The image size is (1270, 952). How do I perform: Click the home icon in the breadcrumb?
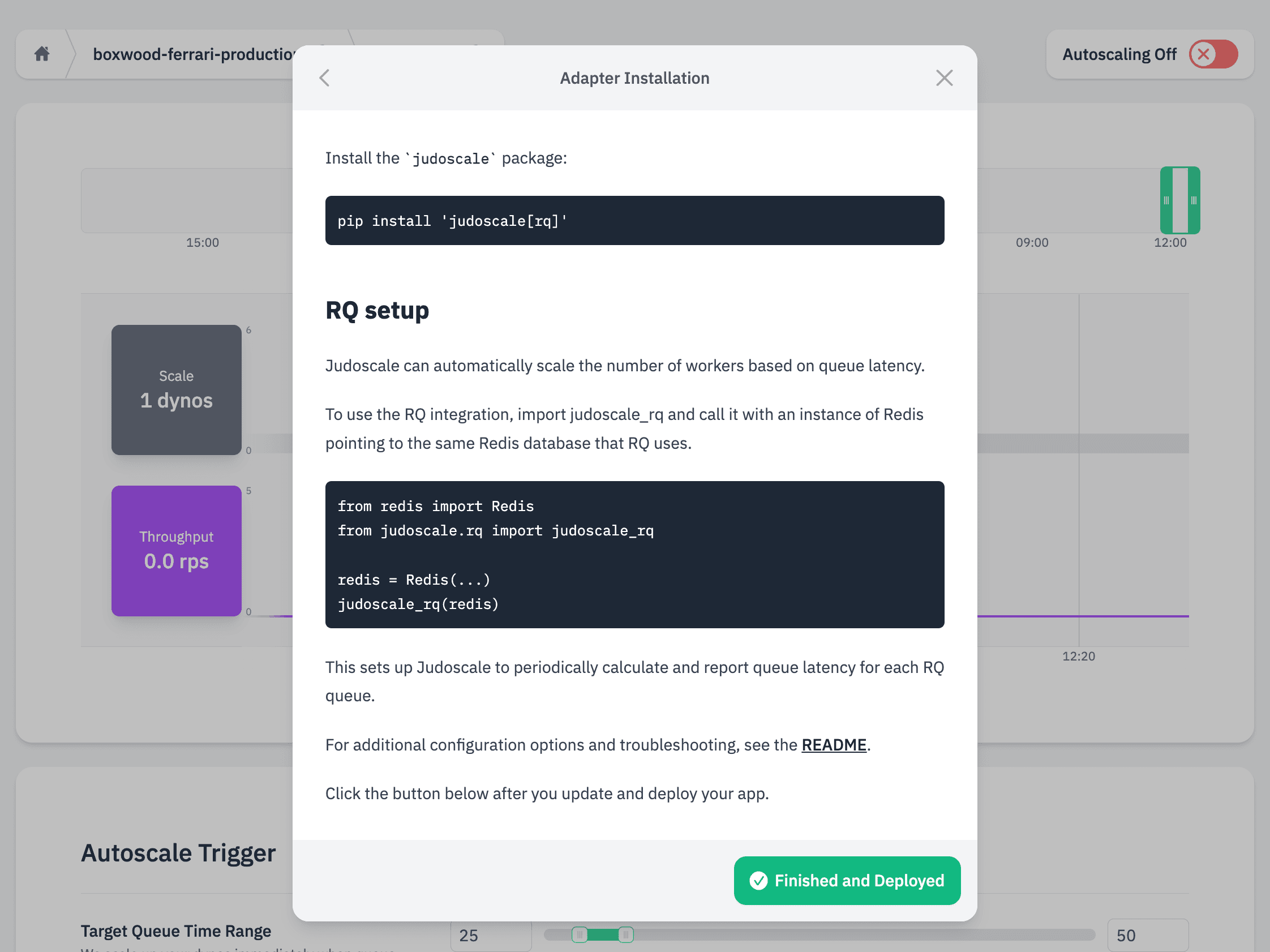[42, 53]
